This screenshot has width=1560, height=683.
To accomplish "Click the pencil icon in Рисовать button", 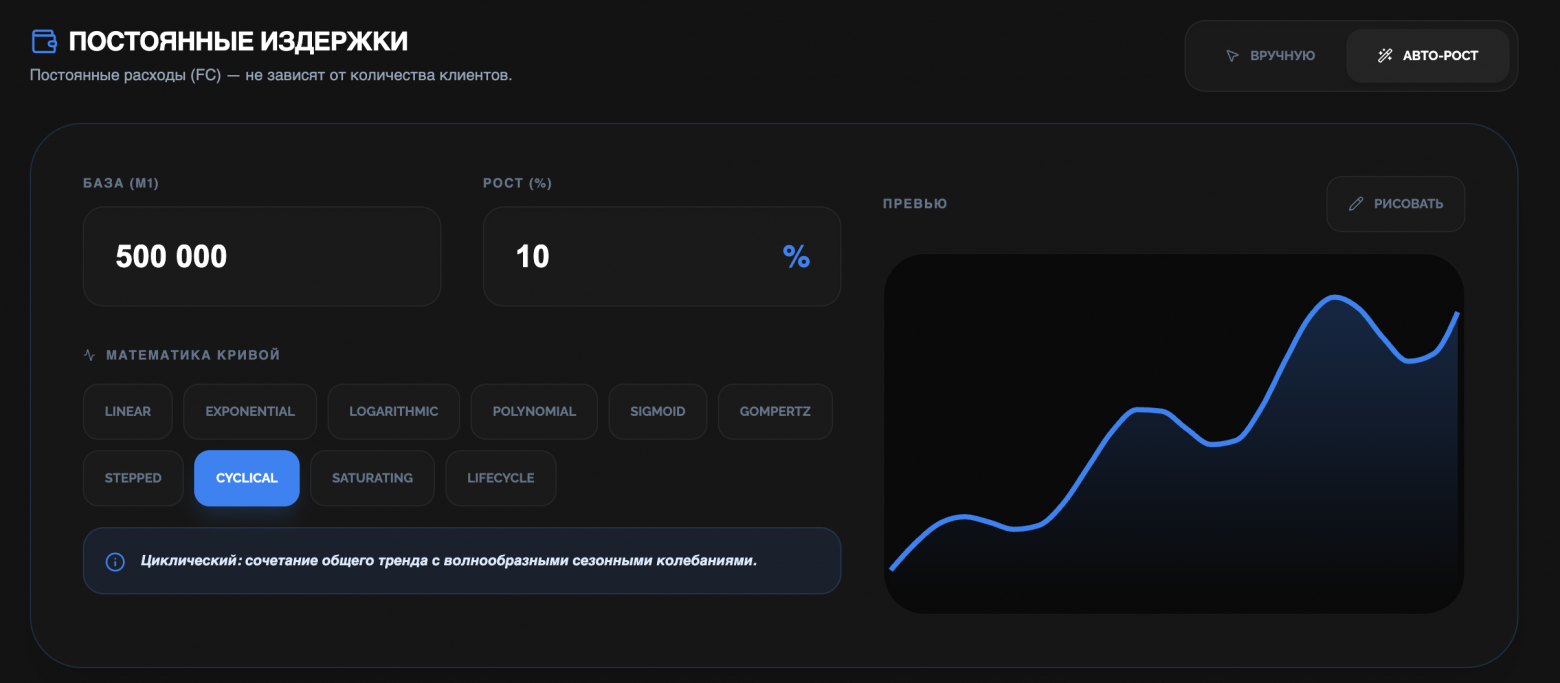I will [1356, 204].
